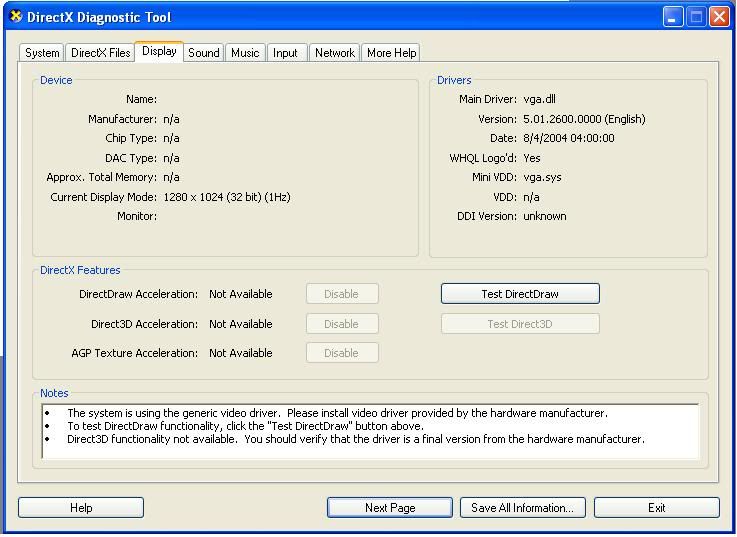Click the Monitor label

137,216
